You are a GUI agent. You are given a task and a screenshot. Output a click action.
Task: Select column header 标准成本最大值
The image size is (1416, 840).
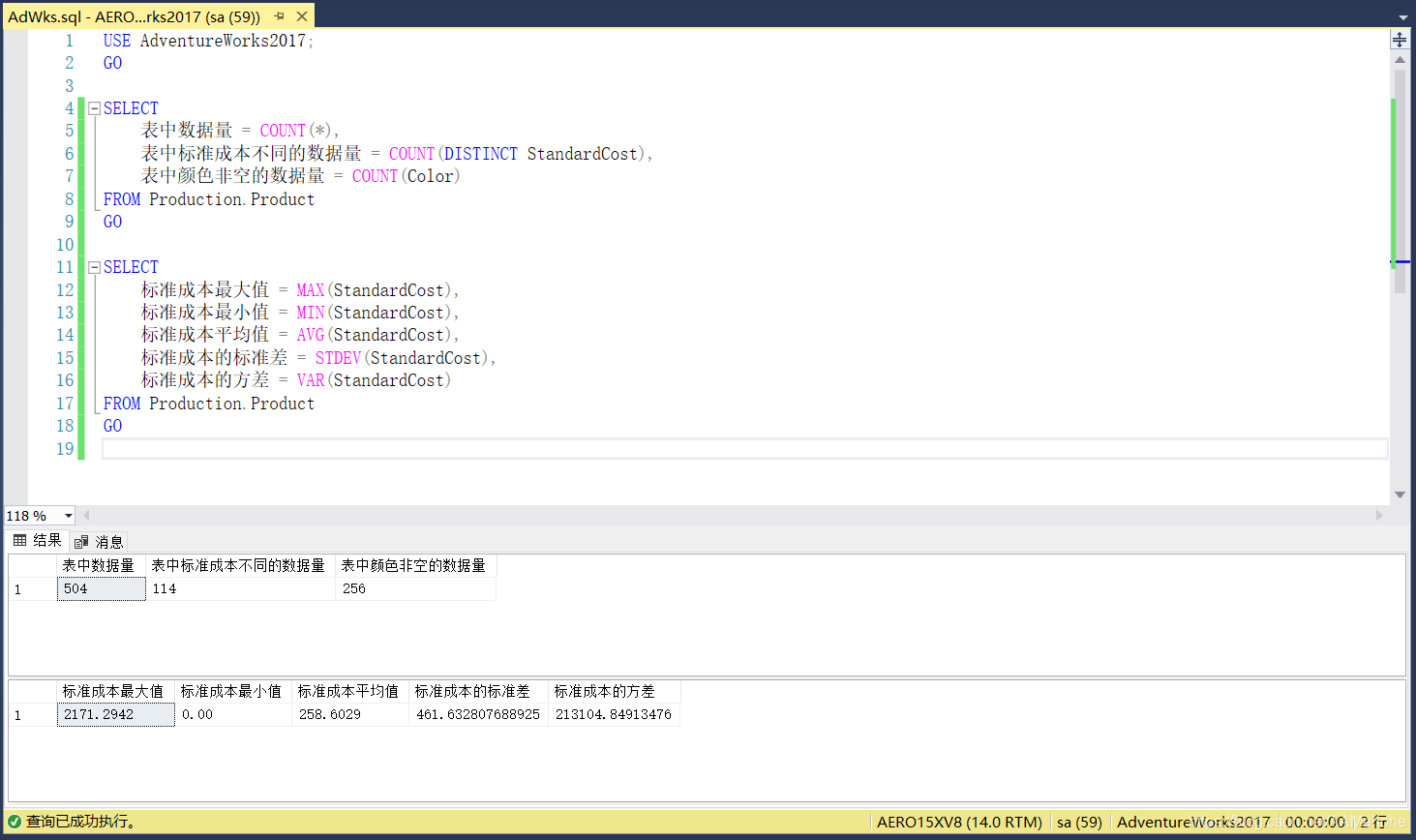pos(115,691)
